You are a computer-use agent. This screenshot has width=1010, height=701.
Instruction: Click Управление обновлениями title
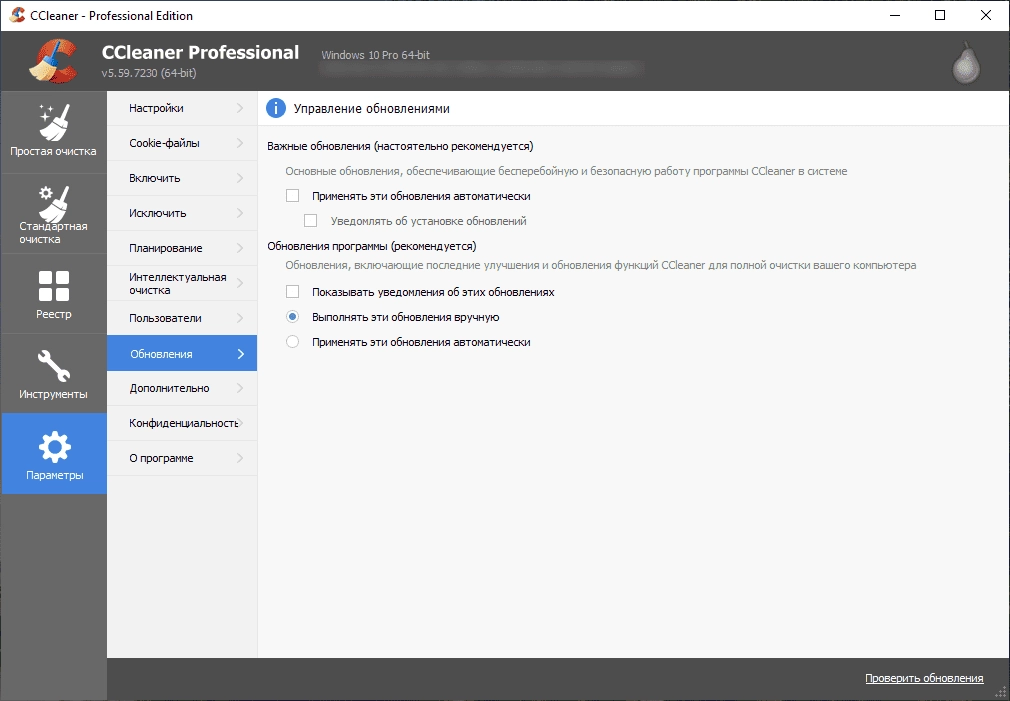pyautogui.click(x=372, y=108)
